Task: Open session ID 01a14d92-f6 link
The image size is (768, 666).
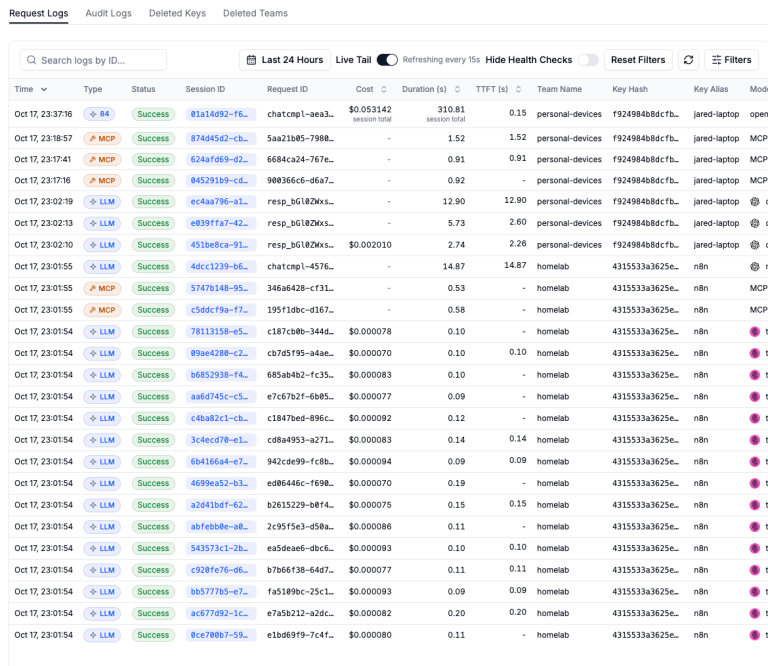Action: pos(220,114)
